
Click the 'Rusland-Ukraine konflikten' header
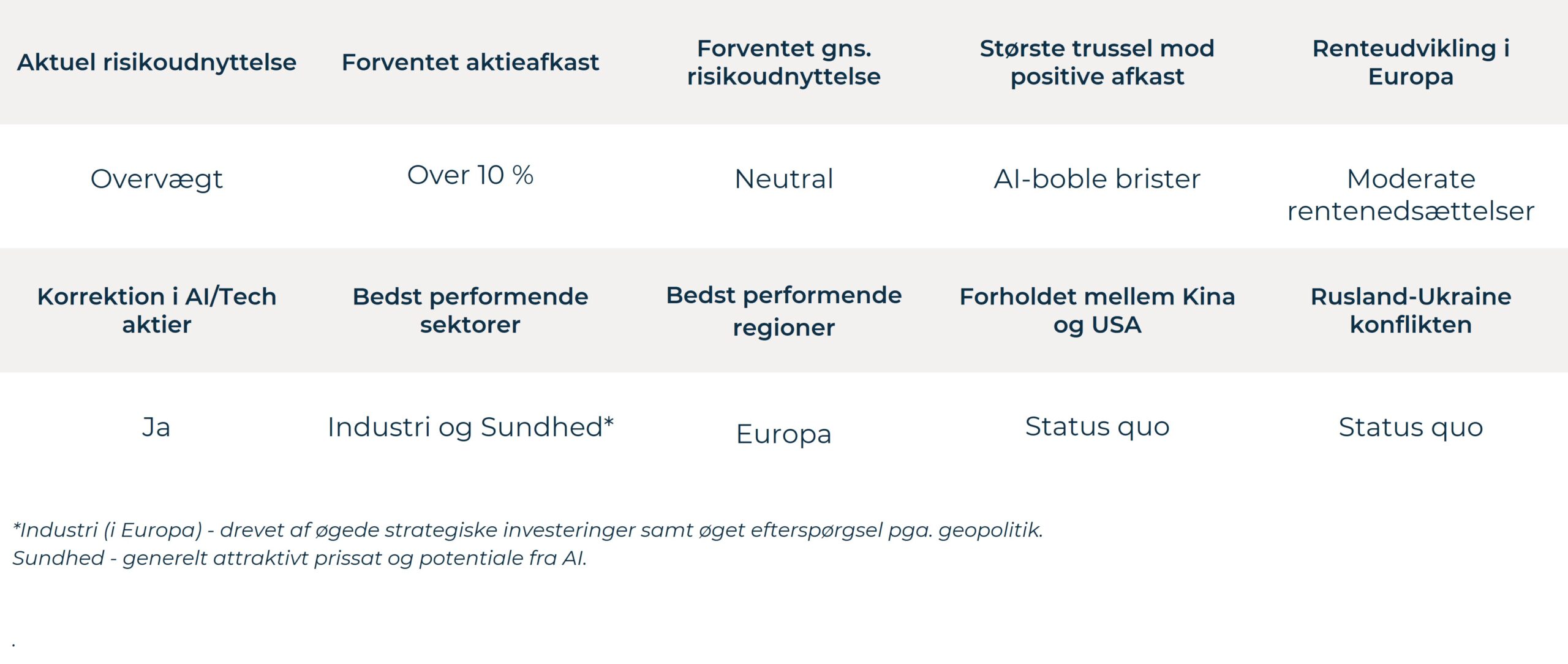pos(1411,311)
